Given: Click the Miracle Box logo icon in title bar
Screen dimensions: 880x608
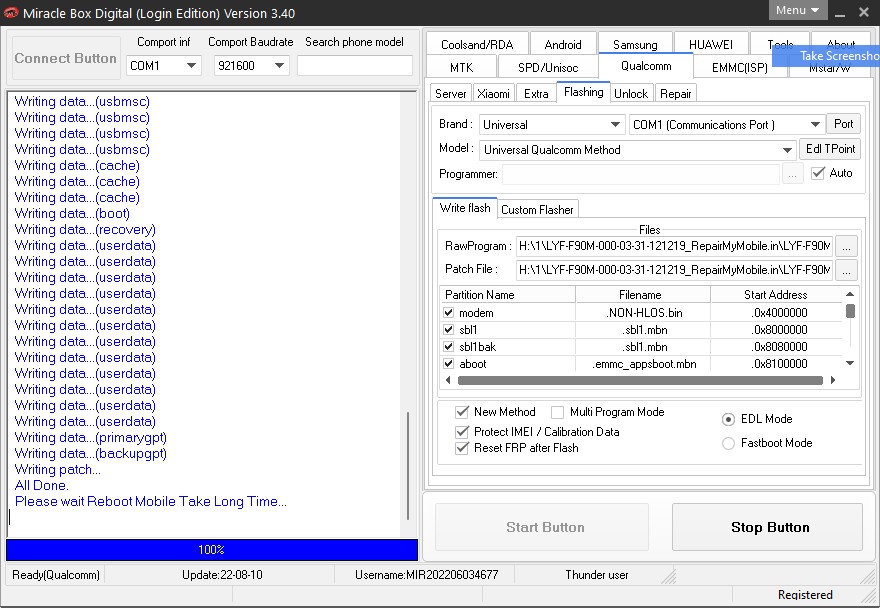Looking at the screenshot, I should [x=11, y=12].
